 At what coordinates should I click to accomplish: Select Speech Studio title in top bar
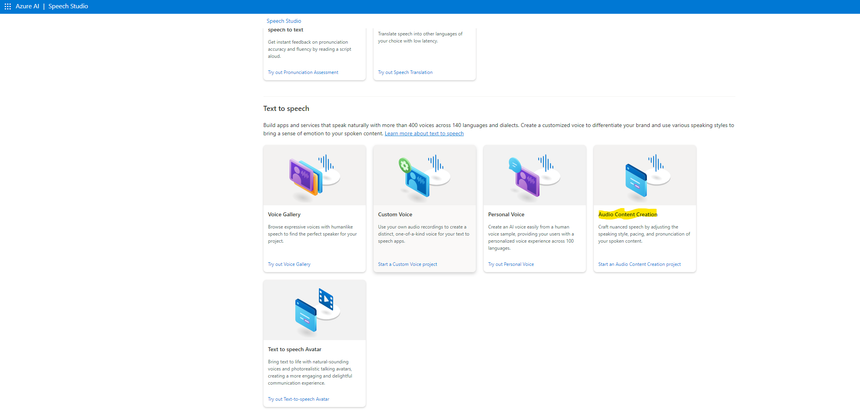tap(68, 6)
